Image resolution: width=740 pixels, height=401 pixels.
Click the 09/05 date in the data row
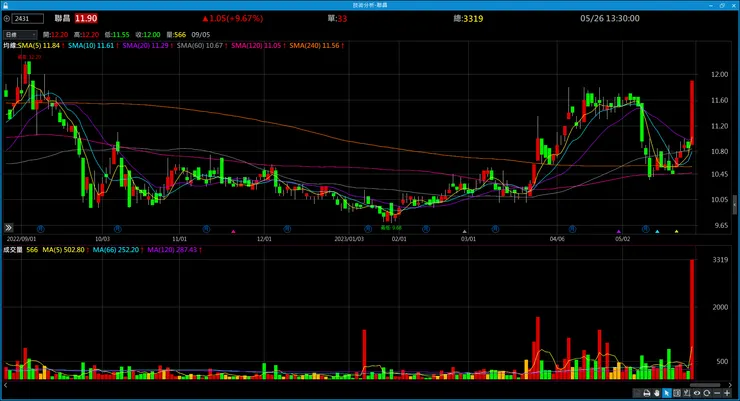point(201,35)
